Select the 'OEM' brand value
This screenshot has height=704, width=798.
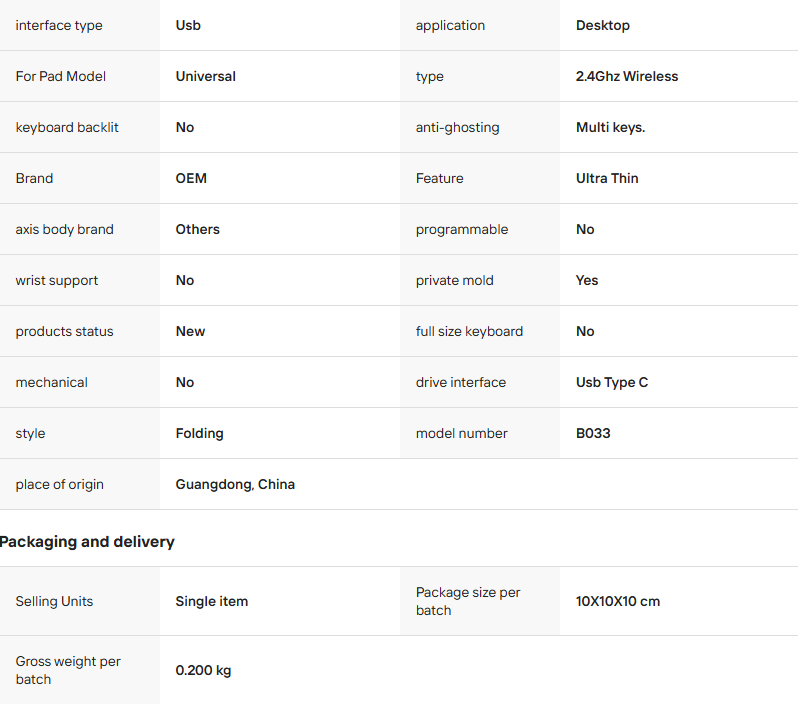pos(191,178)
